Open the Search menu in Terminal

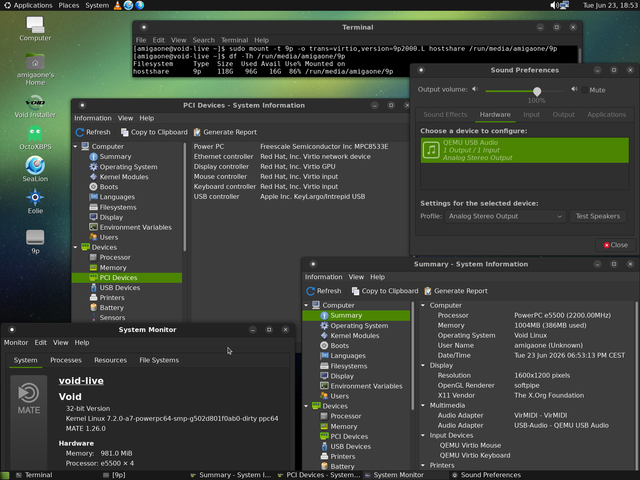[x=203, y=40]
